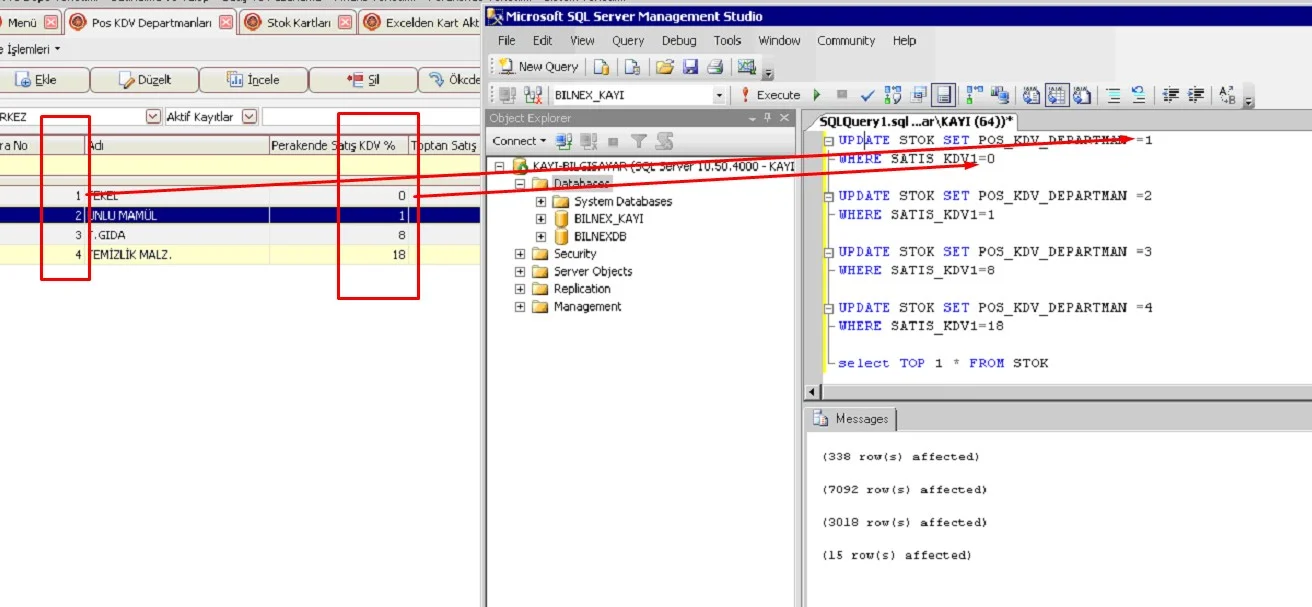
Task: Click the Perakende Satış KDV % column header
Action: tap(339, 146)
